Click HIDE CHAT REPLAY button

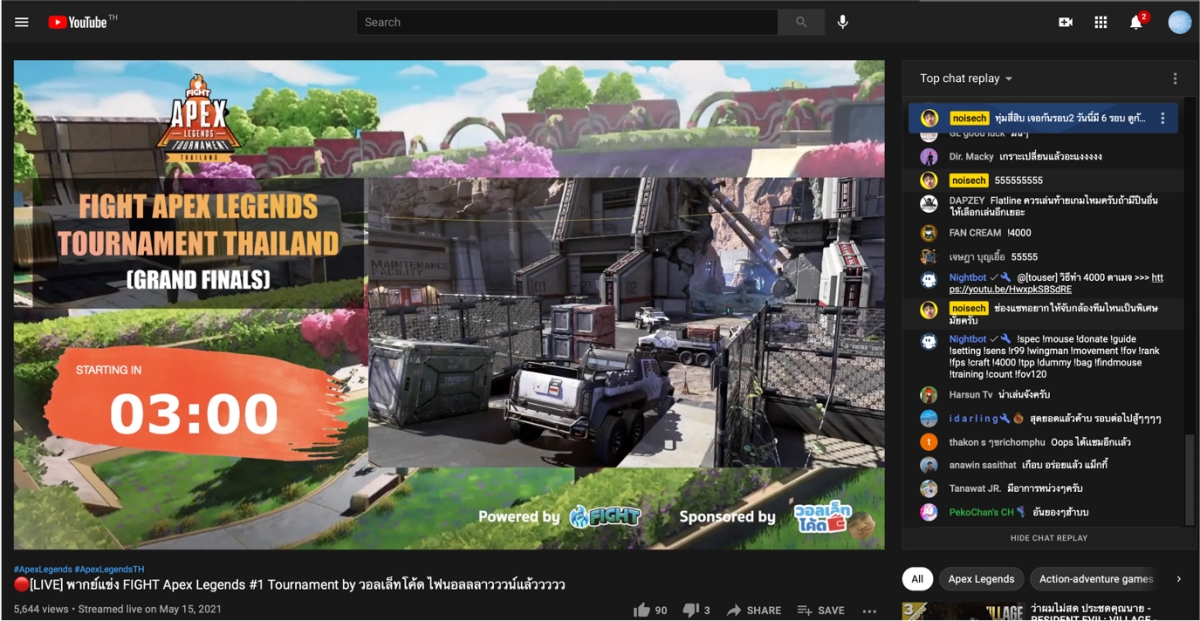(x=1049, y=538)
